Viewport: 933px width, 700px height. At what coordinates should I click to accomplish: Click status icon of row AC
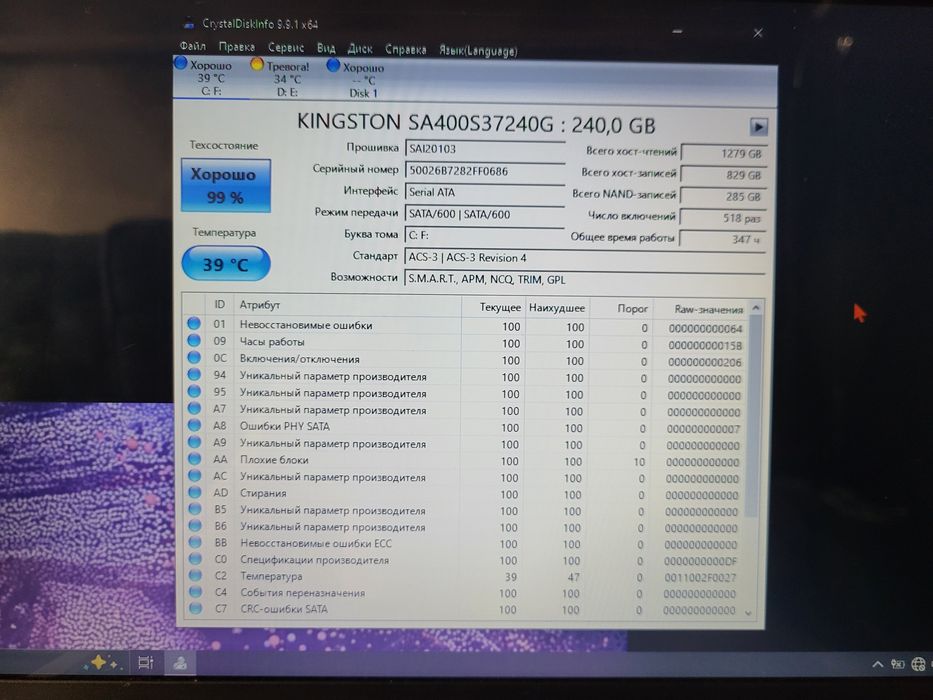click(194, 475)
